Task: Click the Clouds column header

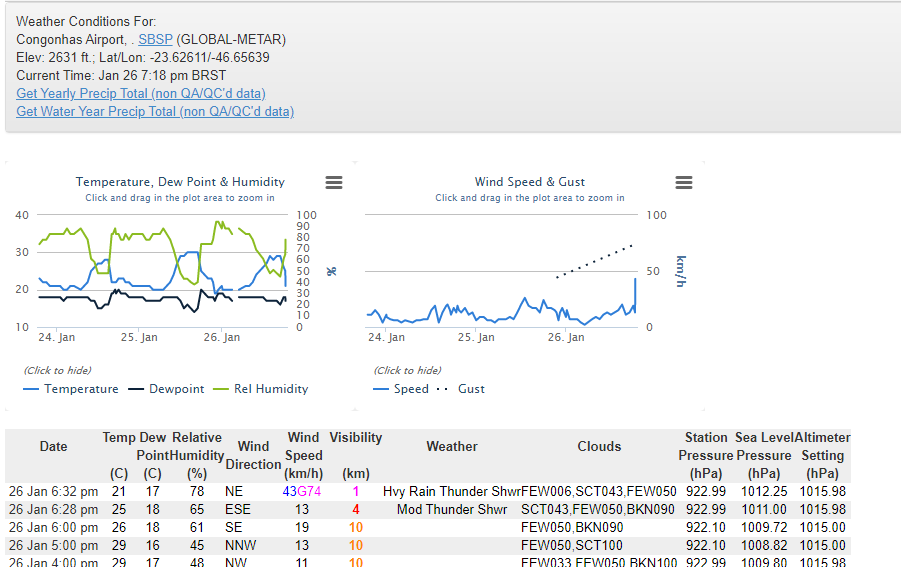Action: point(599,447)
